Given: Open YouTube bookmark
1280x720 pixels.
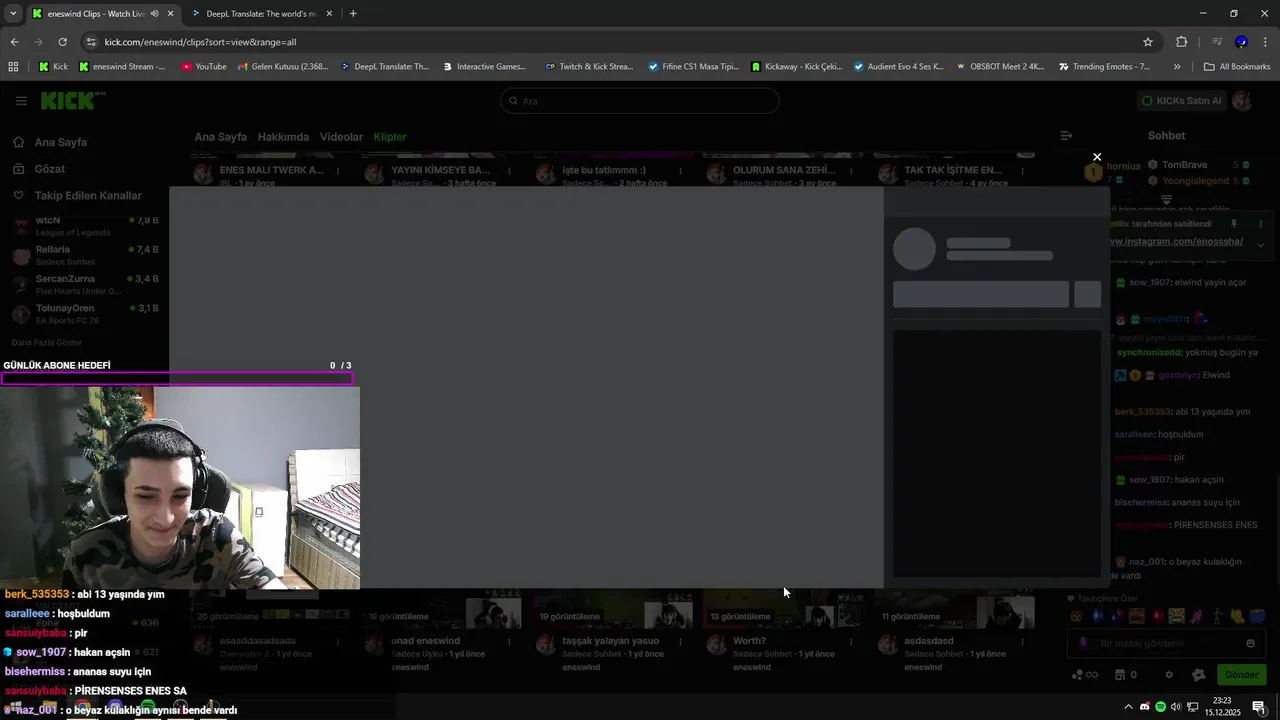Looking at the screenshot, I should pyautogui.click(x=204, y=67).
